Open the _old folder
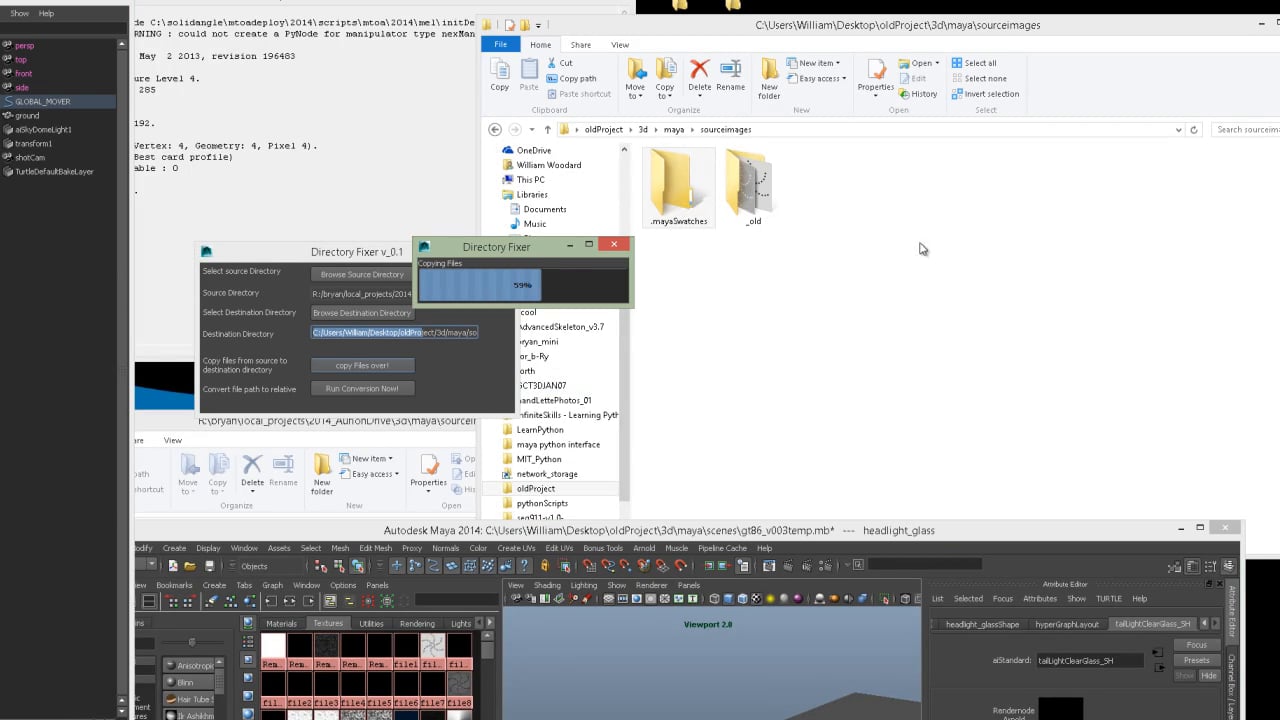The image size is (1280, 720). (x=753, y=187)
